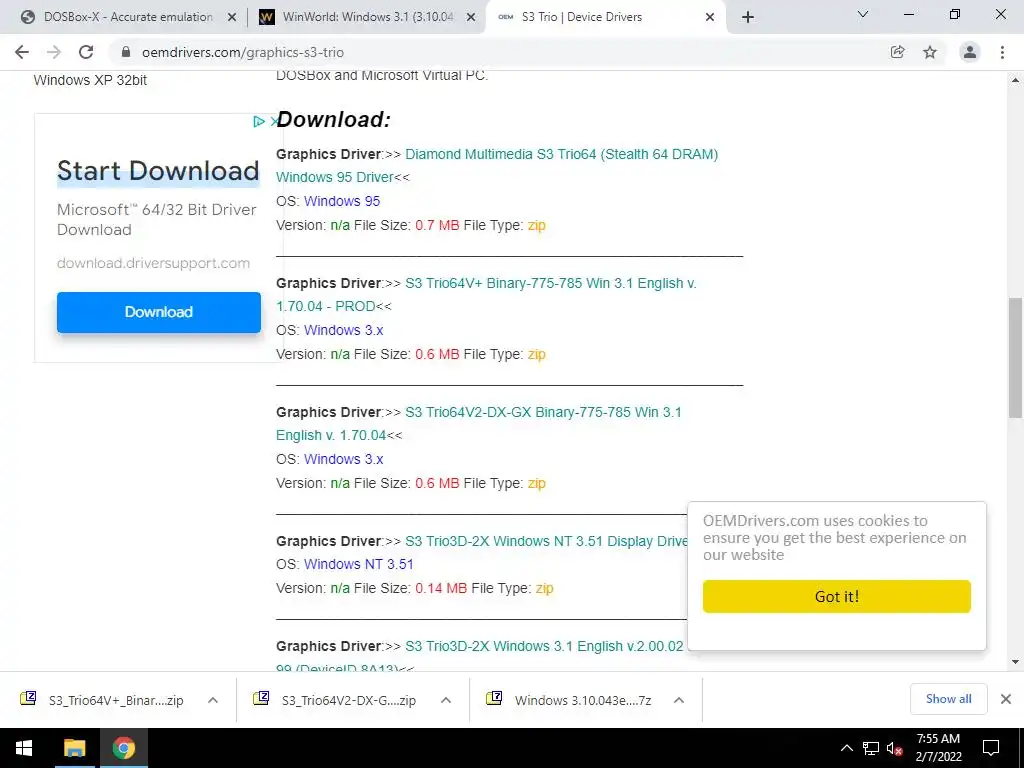
Task: Close the downloads bar
Action: tap(1006, 699)
